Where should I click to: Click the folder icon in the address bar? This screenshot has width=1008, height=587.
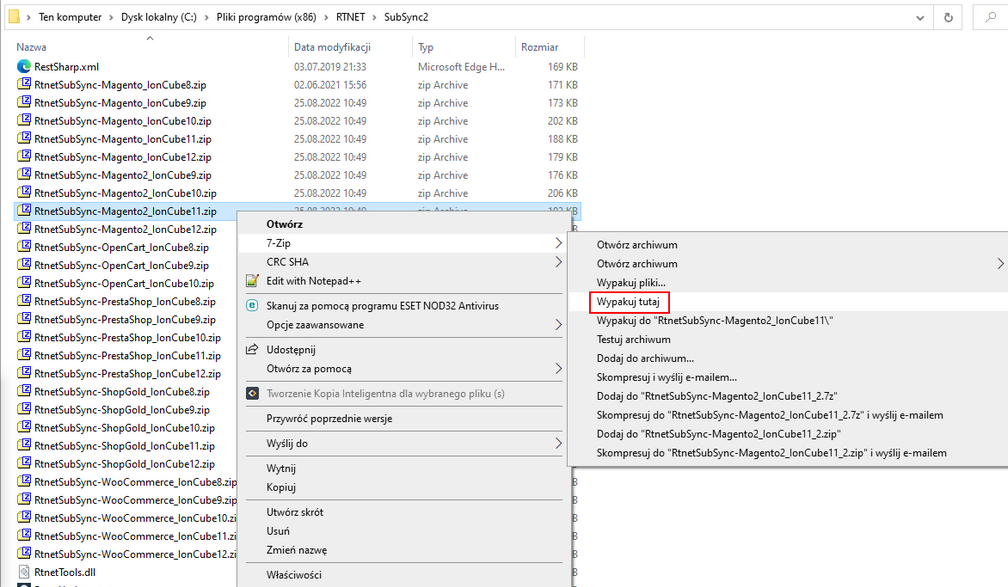point(14,17)
